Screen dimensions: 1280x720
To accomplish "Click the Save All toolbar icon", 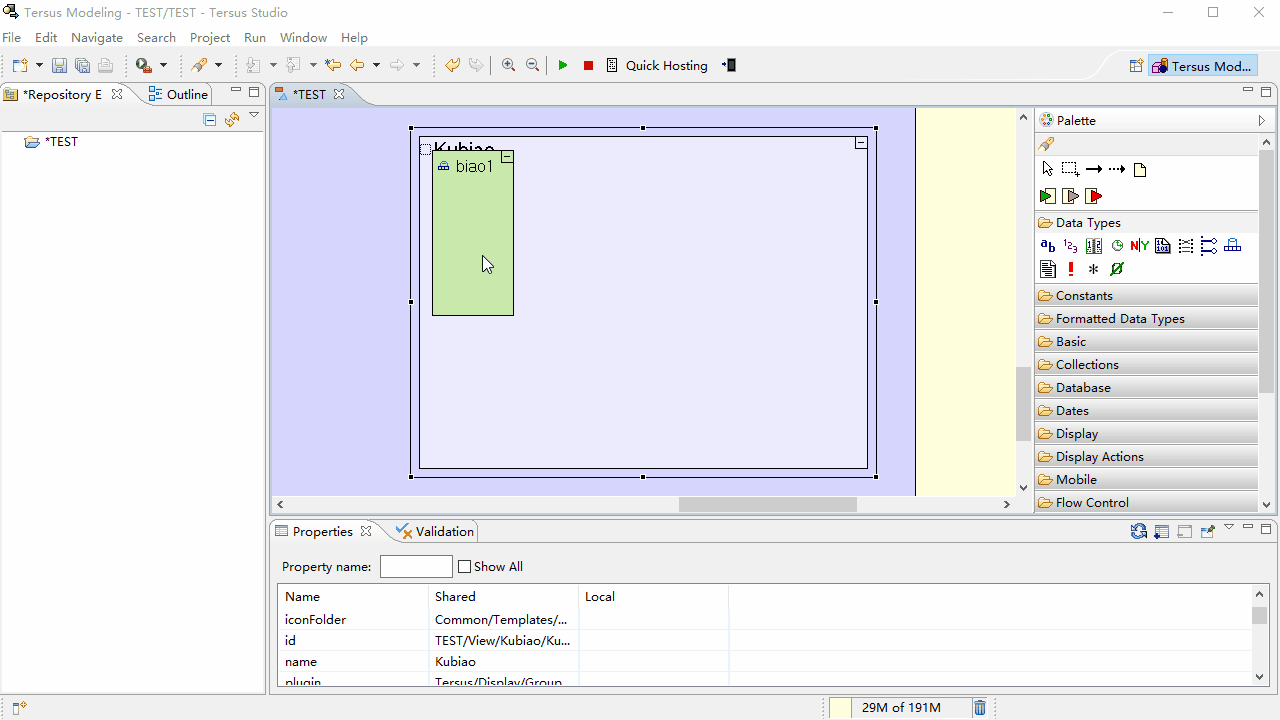I will [83, 65].
